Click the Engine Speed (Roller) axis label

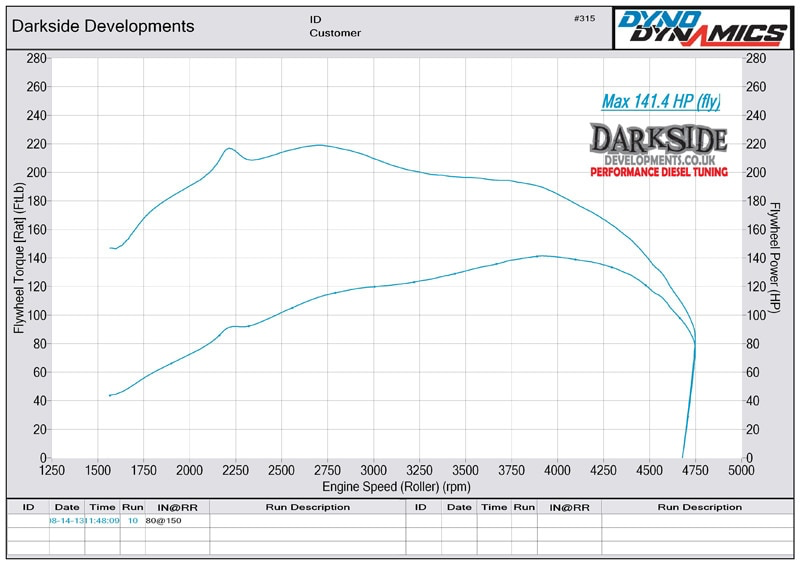(396, 486)
